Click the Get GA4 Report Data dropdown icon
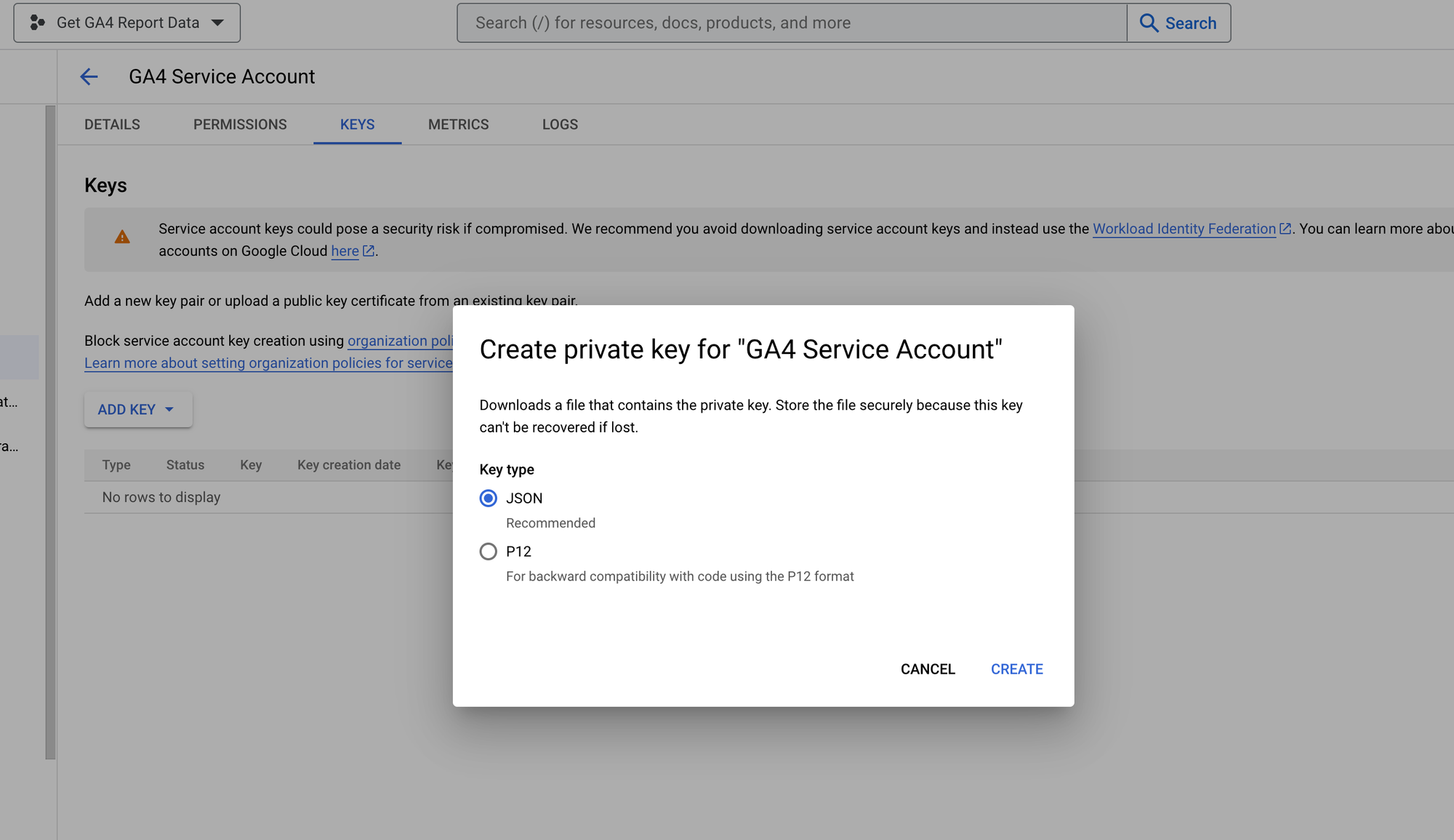Image resolution: width=1454 pixels, height=840 pixels. tap(219, 22)
